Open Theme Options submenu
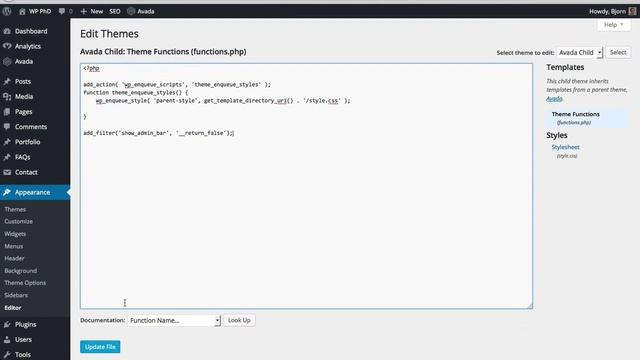 point(25,283)
